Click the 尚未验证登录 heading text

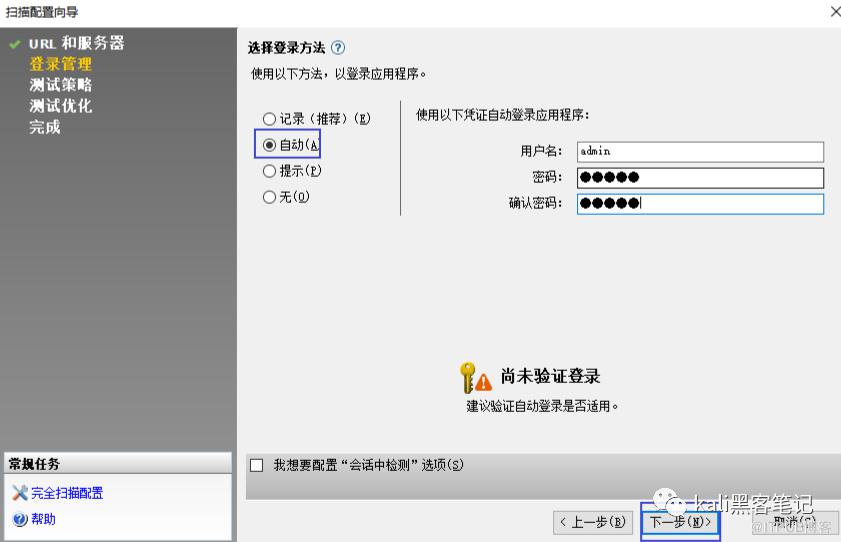pos(550,376)
